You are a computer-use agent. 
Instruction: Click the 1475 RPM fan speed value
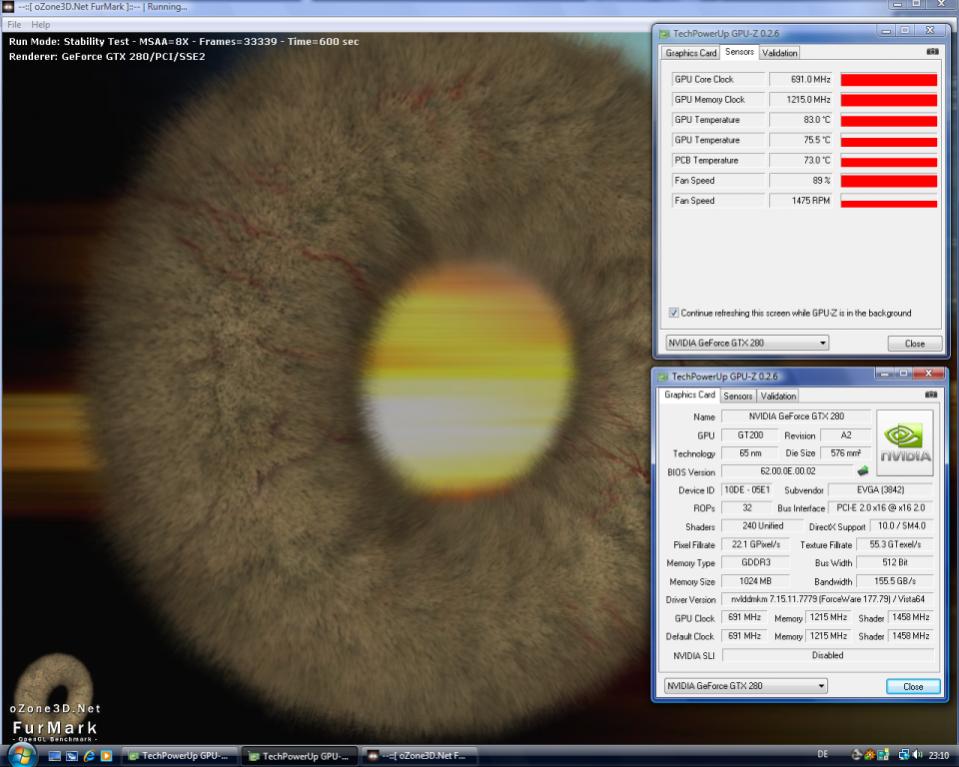[802, 201]
